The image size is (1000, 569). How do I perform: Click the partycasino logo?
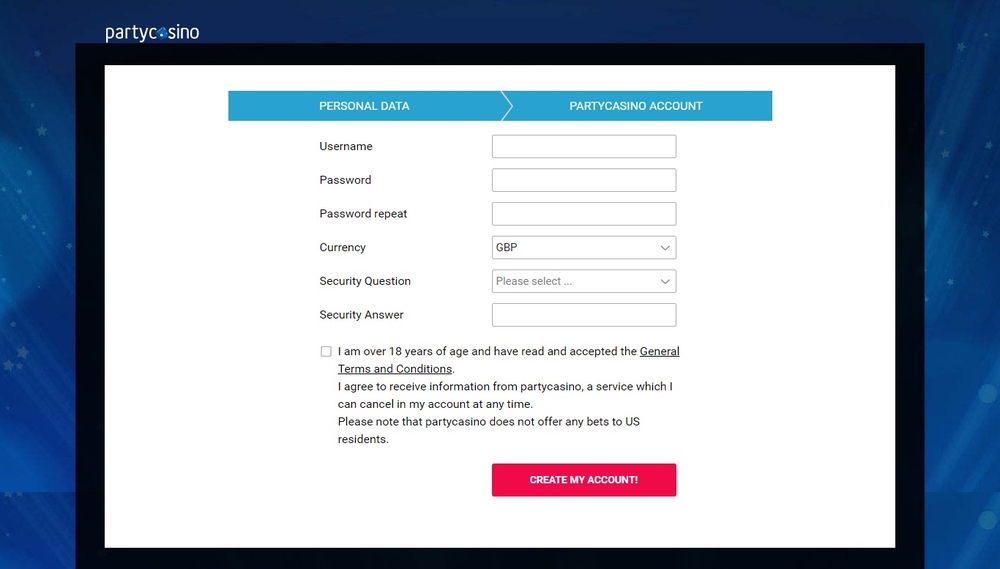(x=152, y=33)
